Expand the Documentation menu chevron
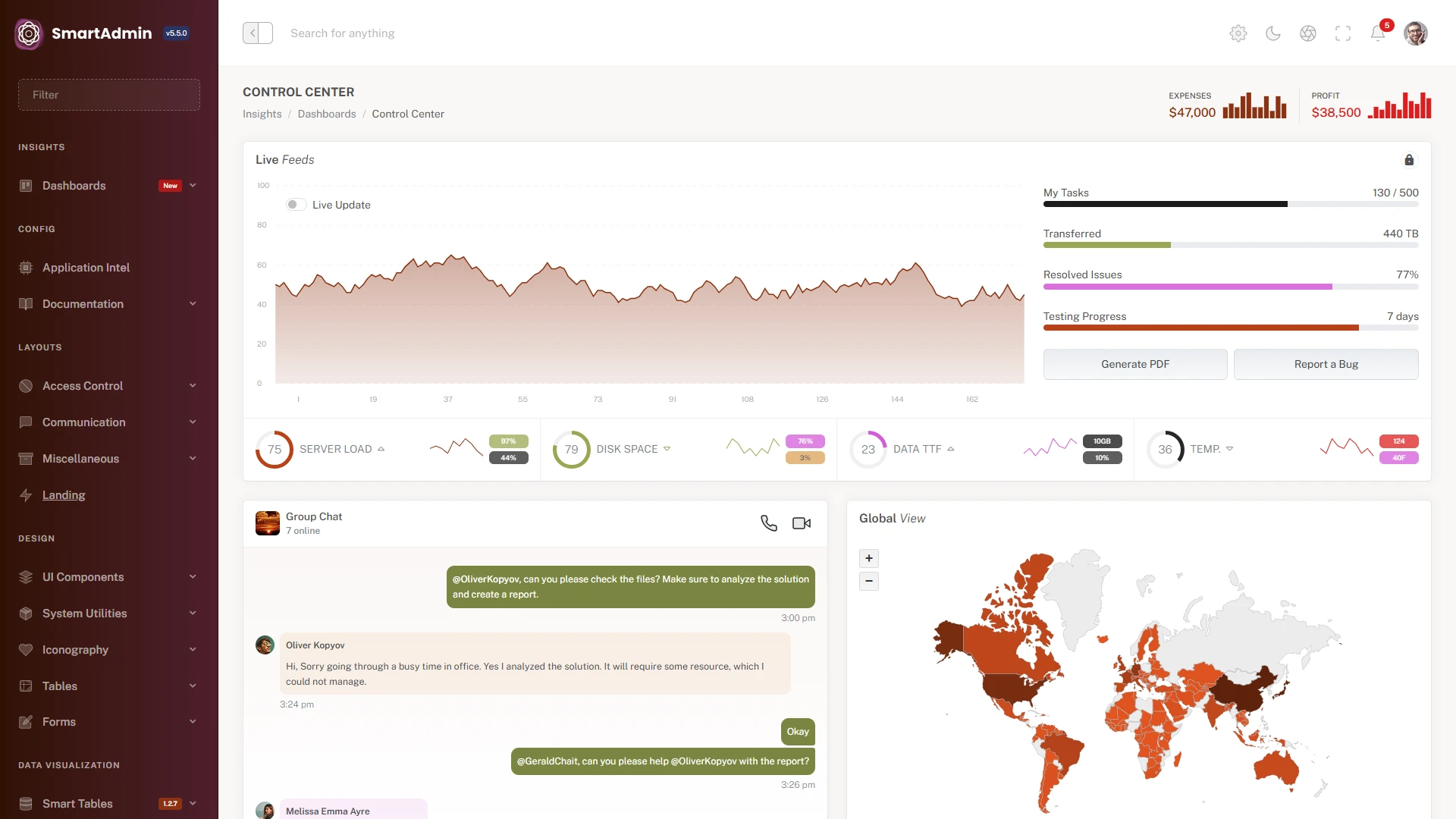1456x819 pixels. (193, 304)
